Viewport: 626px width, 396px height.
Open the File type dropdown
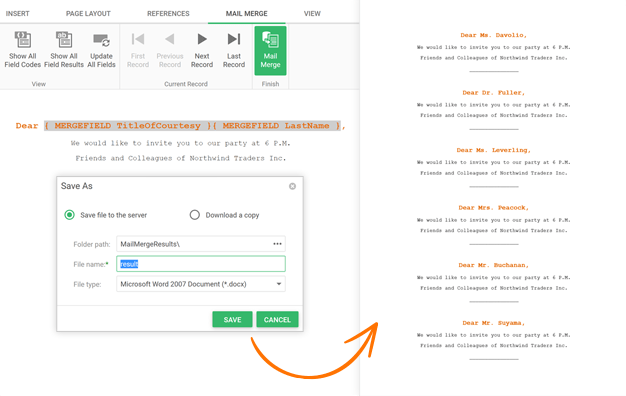tap(201, 284)
